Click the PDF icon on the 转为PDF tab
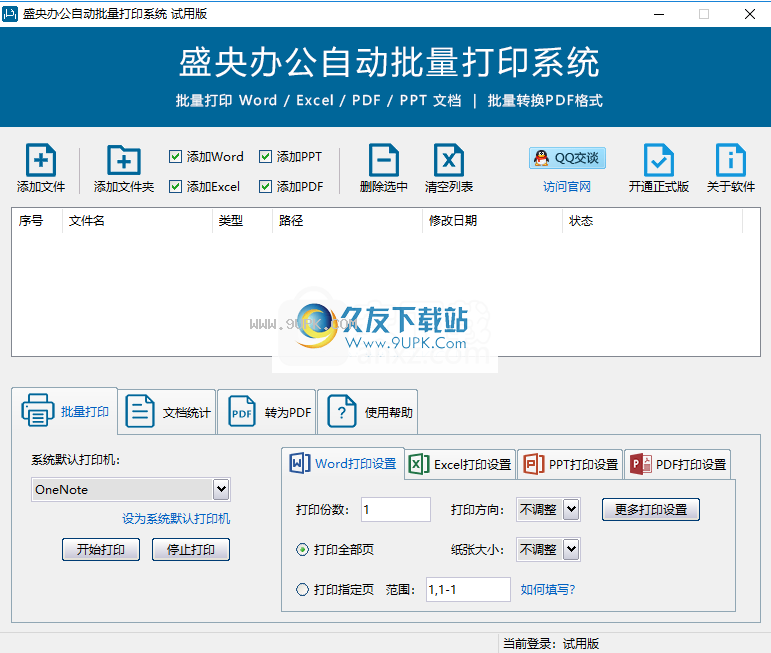771x653 pixels. click(242, 411)
